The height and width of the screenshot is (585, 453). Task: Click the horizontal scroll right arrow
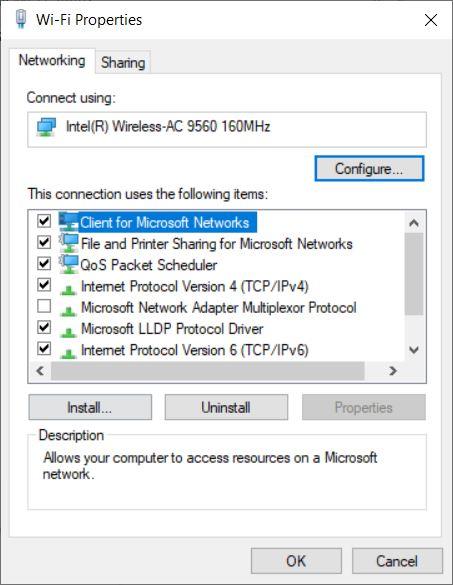(x=393, y=371)
